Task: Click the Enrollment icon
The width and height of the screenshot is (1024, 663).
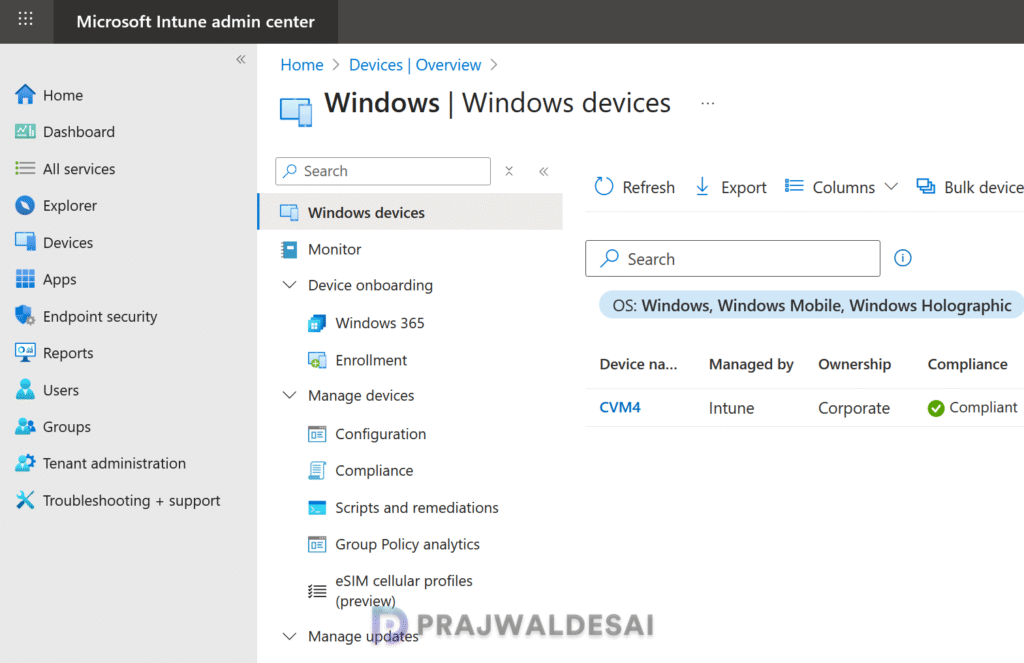Action: click(x=317, y=361)
